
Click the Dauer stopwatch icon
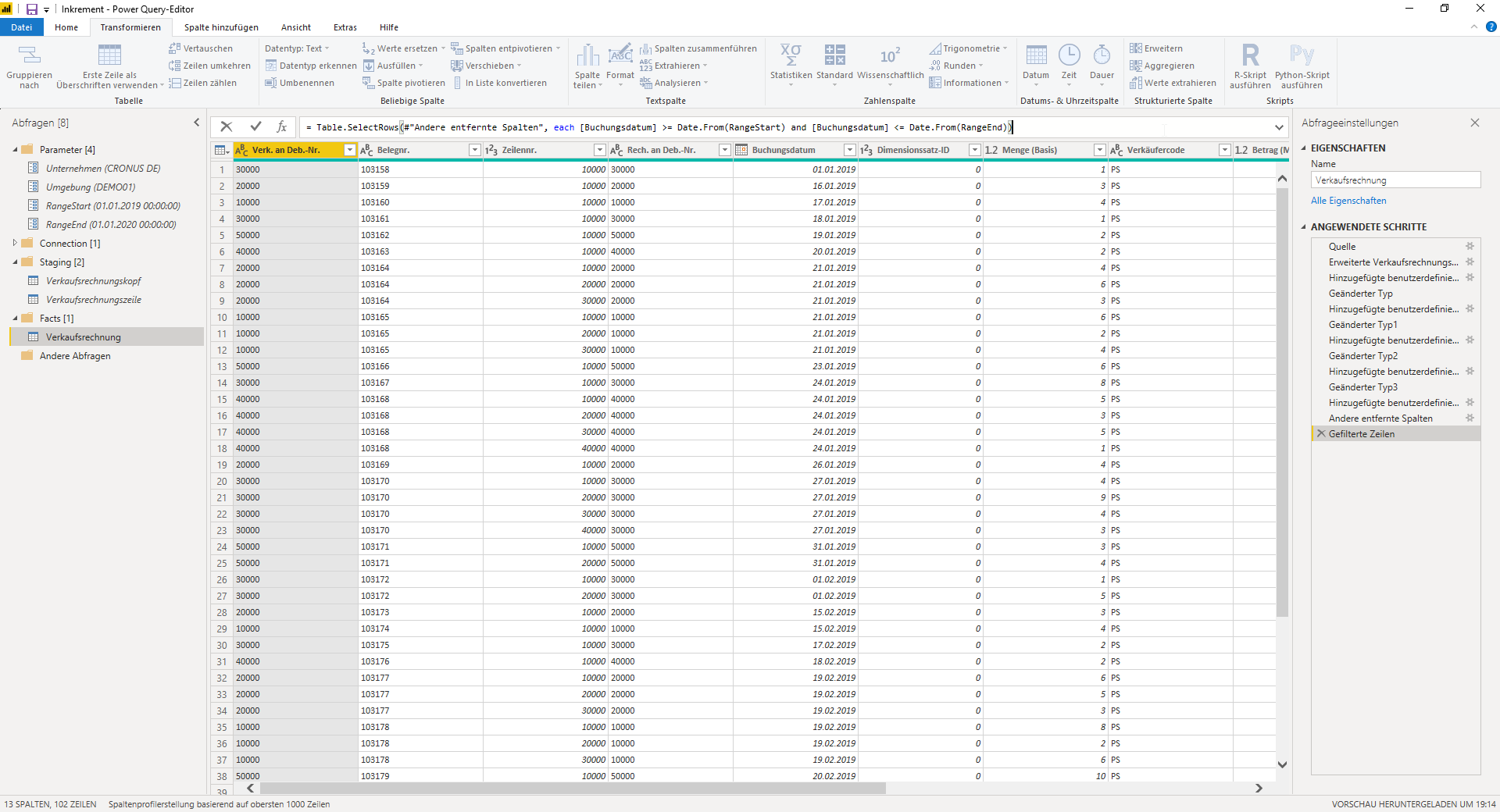click(1102, 55)
